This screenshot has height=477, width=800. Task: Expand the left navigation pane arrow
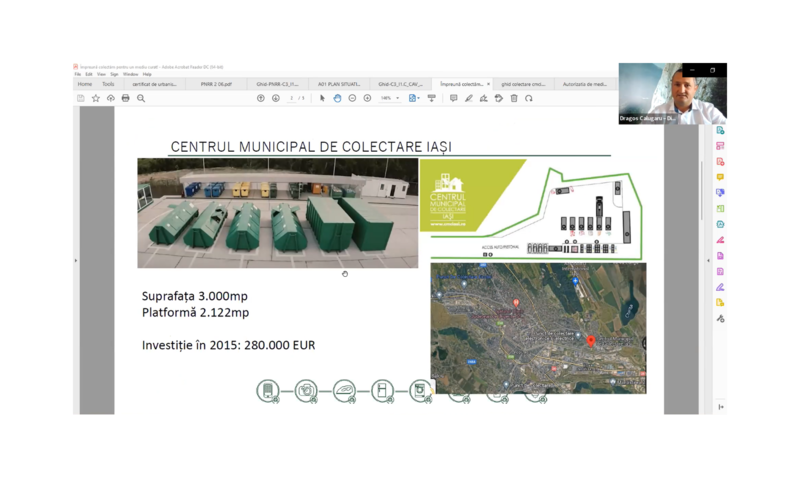coord(76,261)
